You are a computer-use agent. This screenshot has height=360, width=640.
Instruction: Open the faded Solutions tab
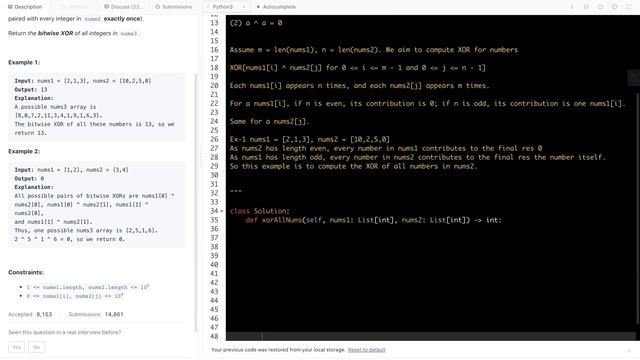[74, 7]
